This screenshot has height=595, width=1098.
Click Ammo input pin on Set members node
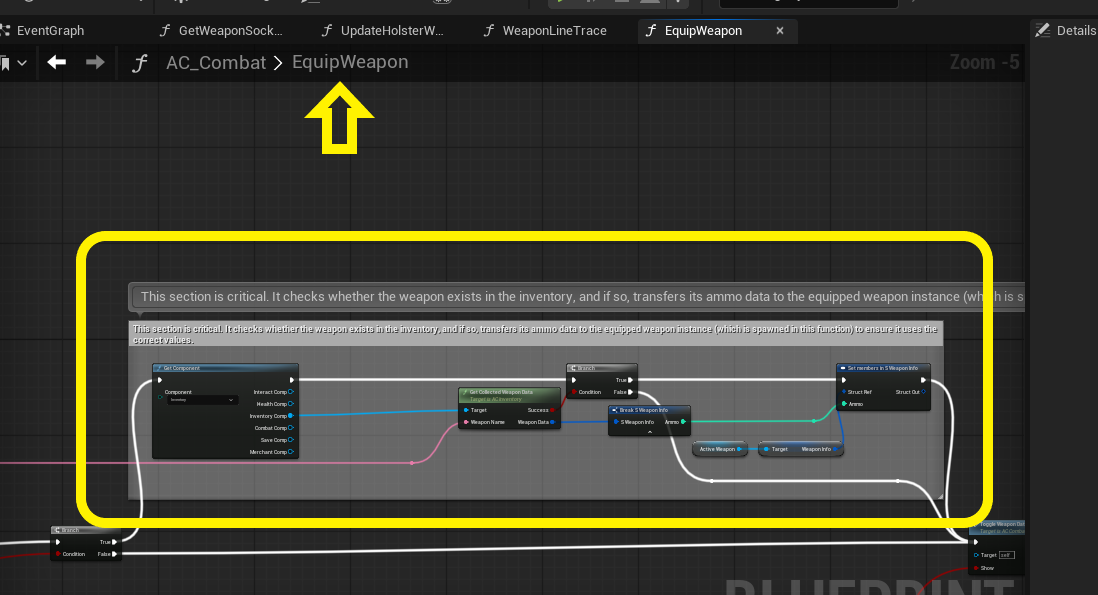point(845,404)
